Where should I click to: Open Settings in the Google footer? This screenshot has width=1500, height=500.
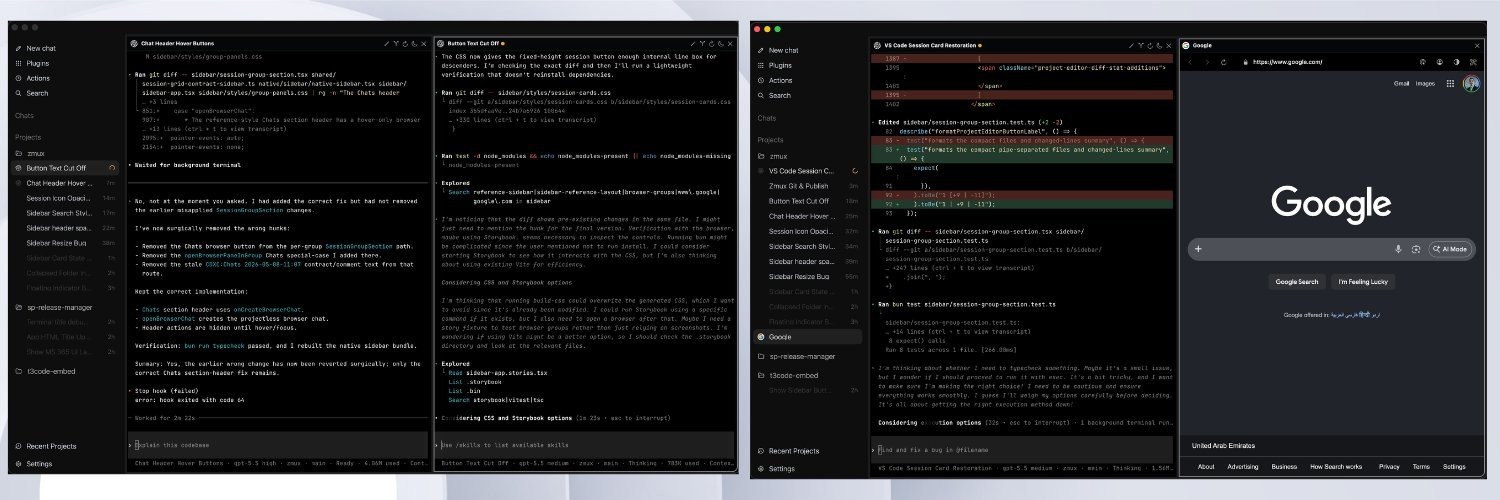[x=1454, y=466]
